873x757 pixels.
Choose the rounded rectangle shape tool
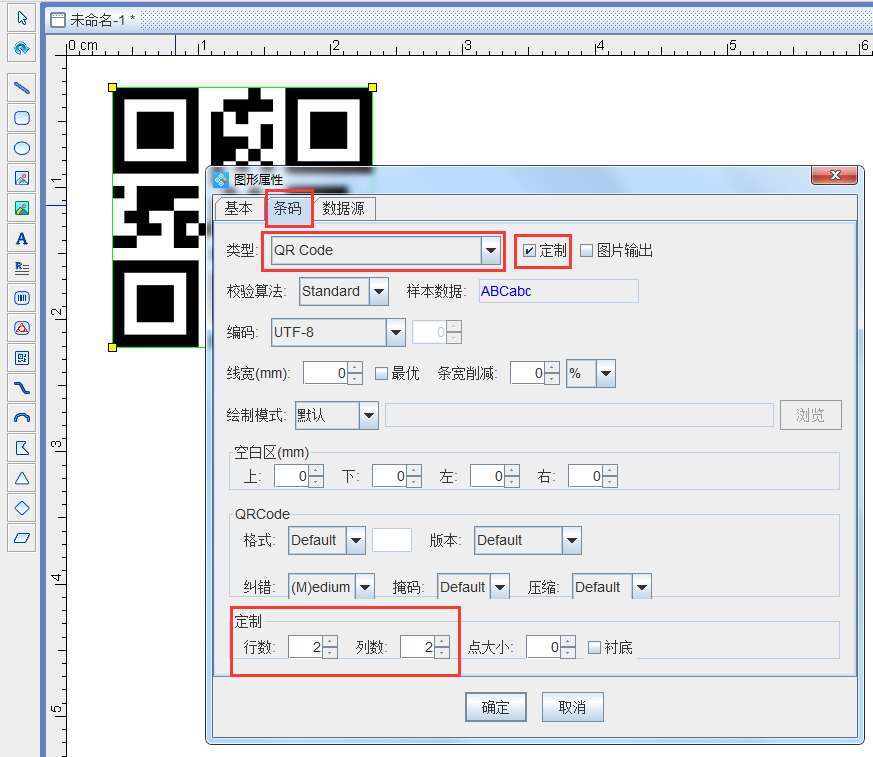(x=21, y=118)
